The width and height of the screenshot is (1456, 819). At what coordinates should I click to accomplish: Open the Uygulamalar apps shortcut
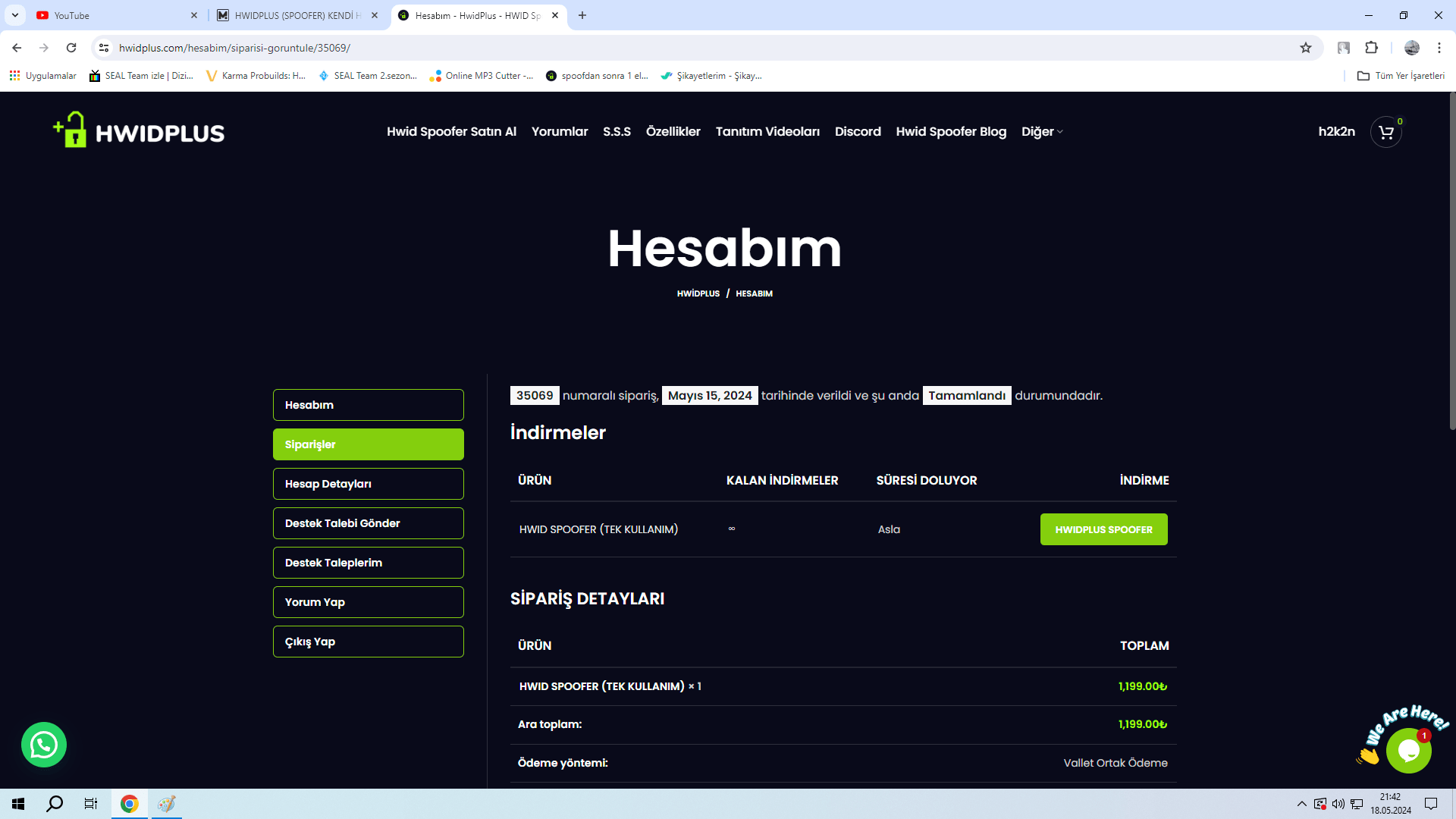click(x=43, y=76)
